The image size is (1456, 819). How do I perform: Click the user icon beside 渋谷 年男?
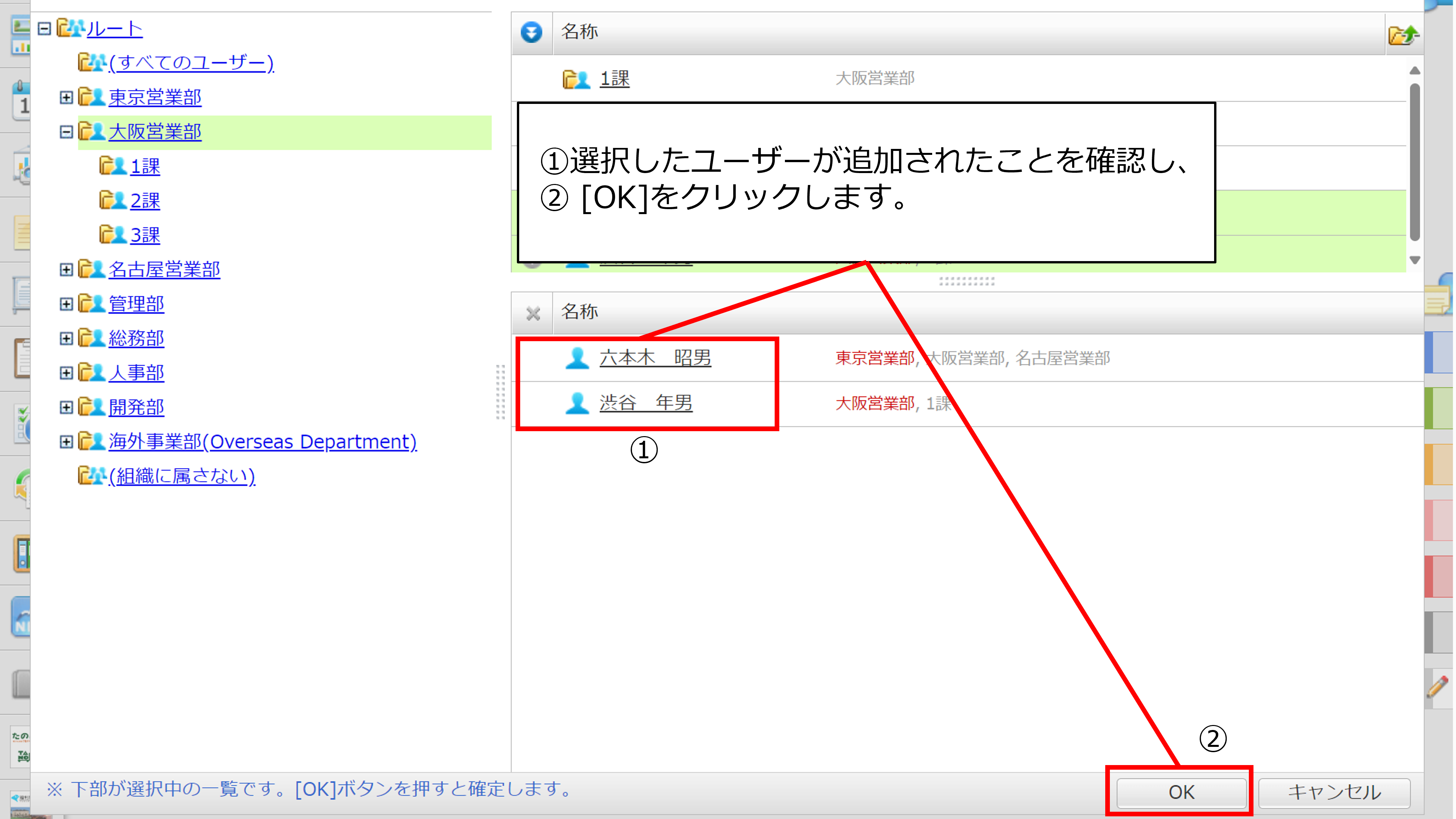point(577,403)
